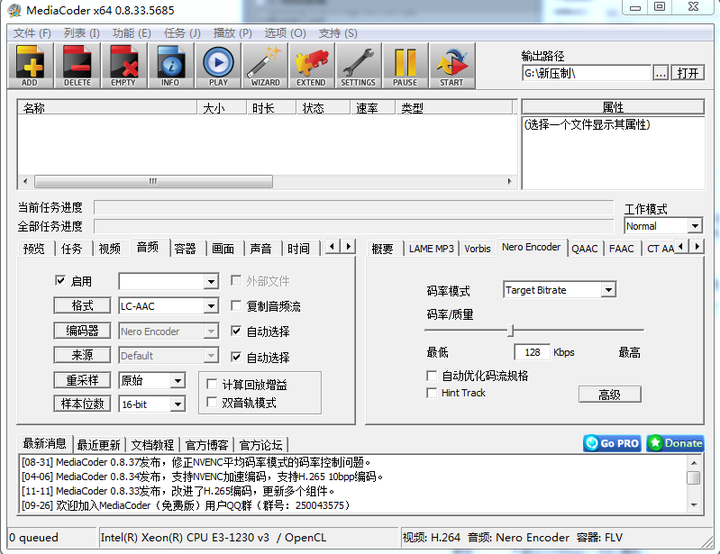The width and height of the screenshot is (720, 554).
Task: Enable the 计算回放增益 checkbox
Action: pos(212,384)
